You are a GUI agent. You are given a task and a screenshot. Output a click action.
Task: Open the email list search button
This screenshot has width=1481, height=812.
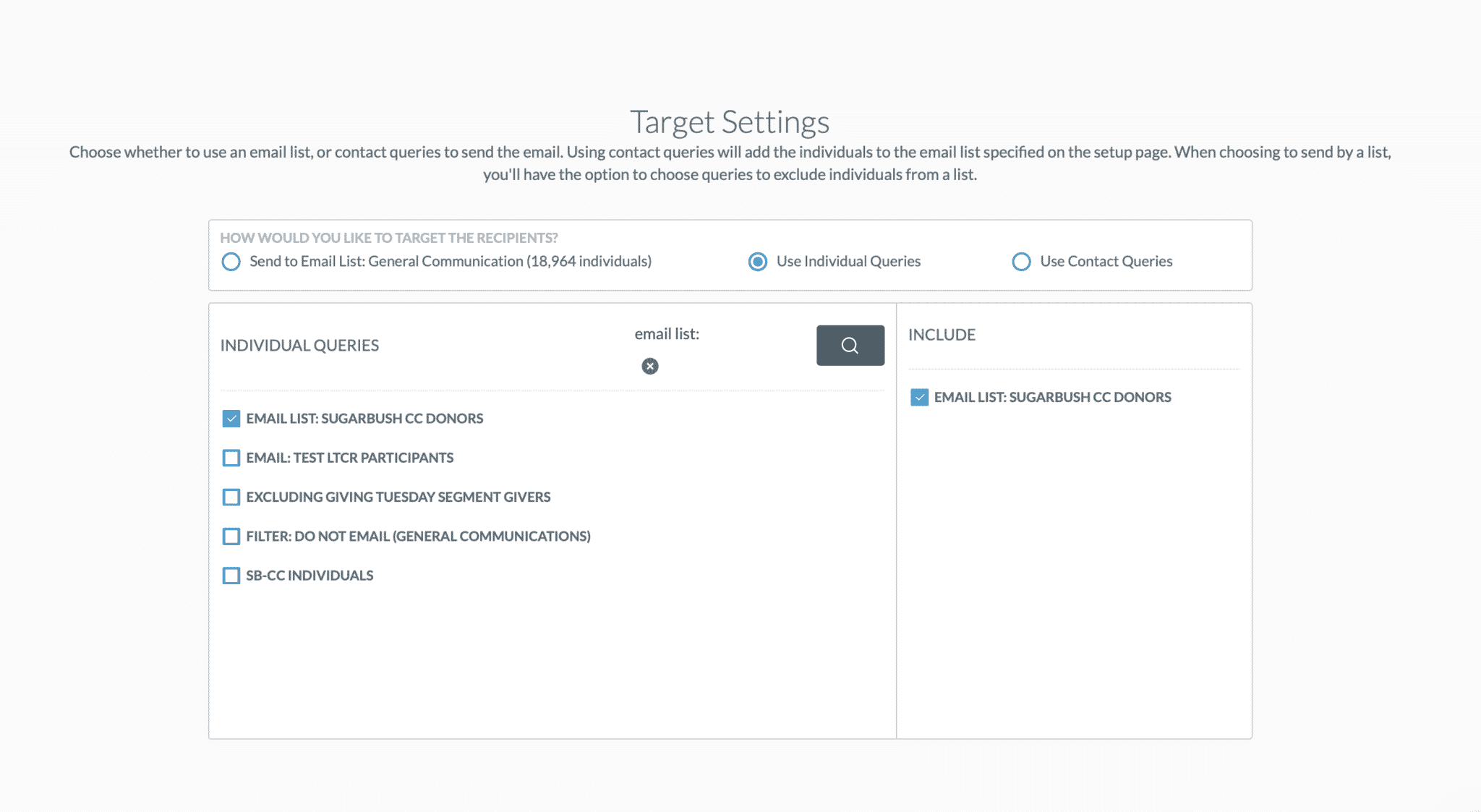tap(850, 346)
